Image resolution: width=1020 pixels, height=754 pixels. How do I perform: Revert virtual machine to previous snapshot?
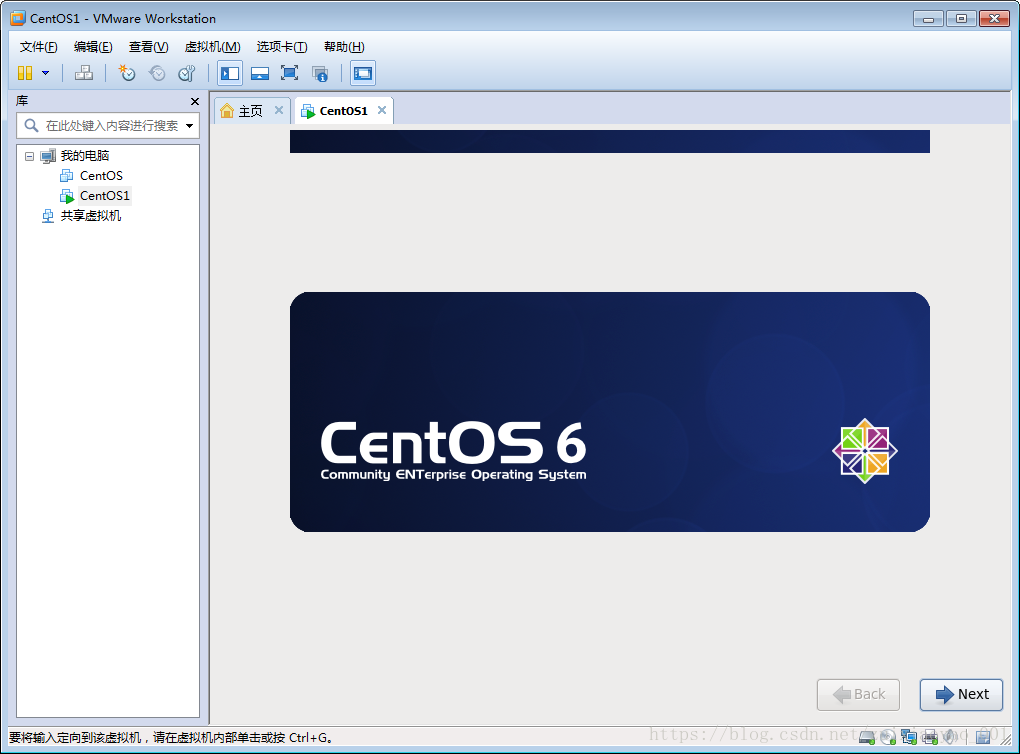click(x=157, y=73)
